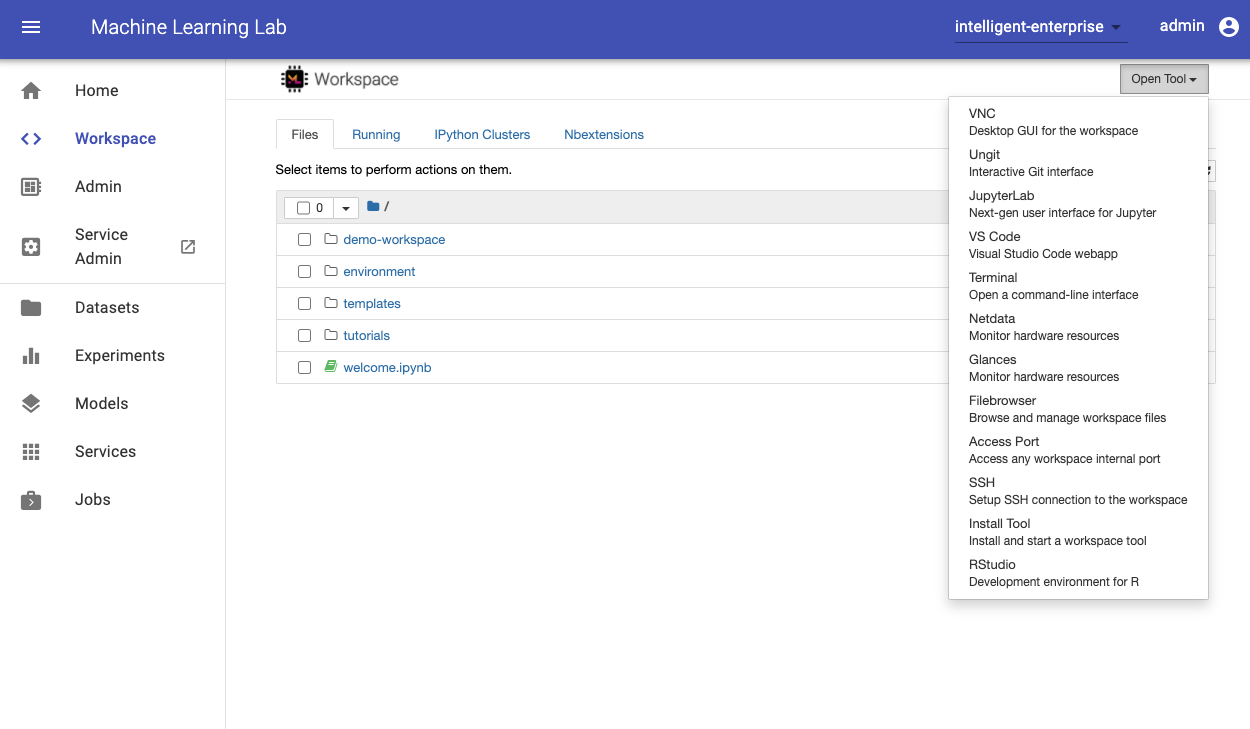Viewport: 1250px width, 729px height.
Task: Click the admin user account icon
Action: [1229, 27]
